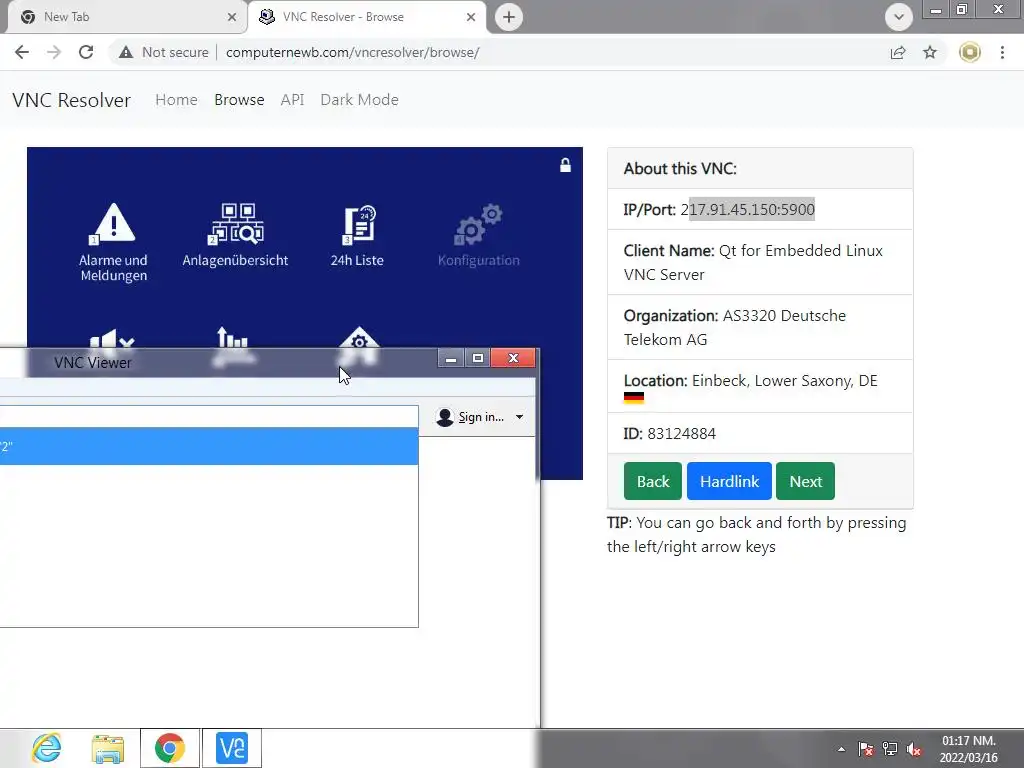1024x768 pixels.
Task: Click the Konfiguration gears icon
Action: 479,225
